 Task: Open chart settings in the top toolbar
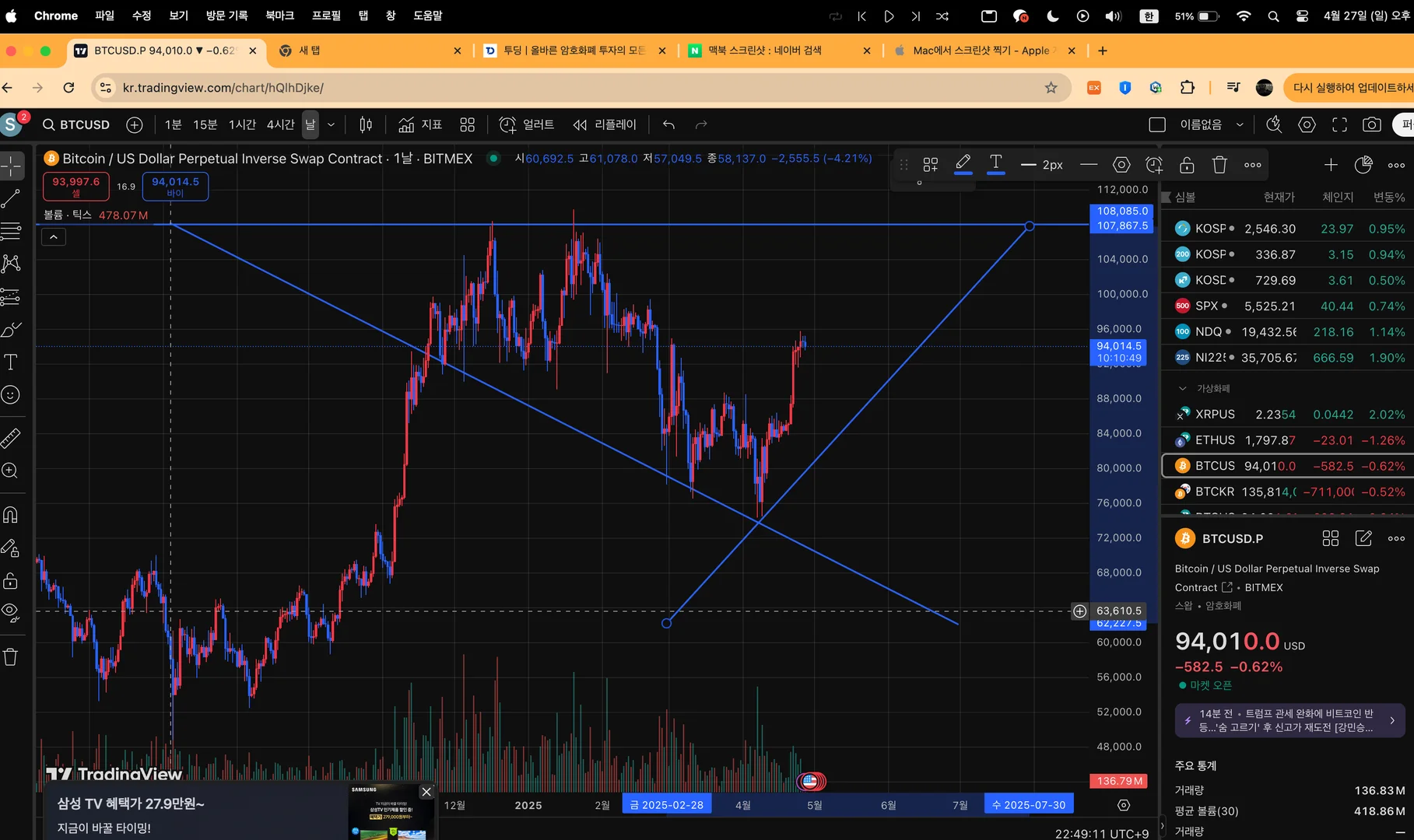click(x=1307, y=124)
